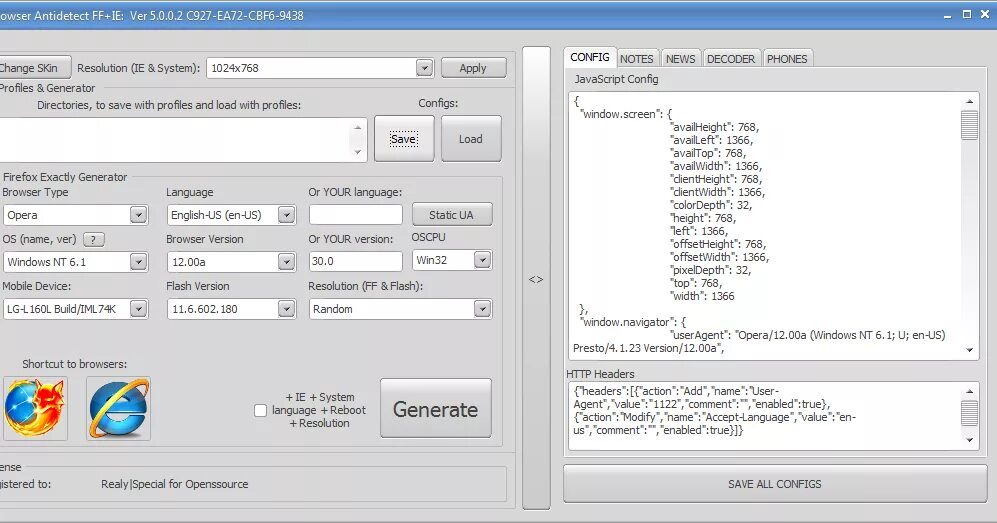The width and height of the screenshot is (997, 523).
Task: Click the SAVE ALL CONFIGS button
Action: (x=774, y=484)
